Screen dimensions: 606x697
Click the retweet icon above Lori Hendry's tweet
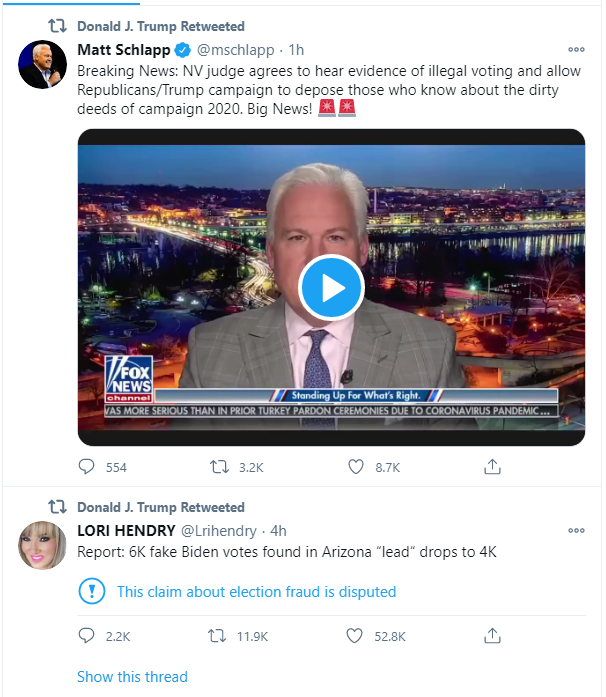(57, 507)
